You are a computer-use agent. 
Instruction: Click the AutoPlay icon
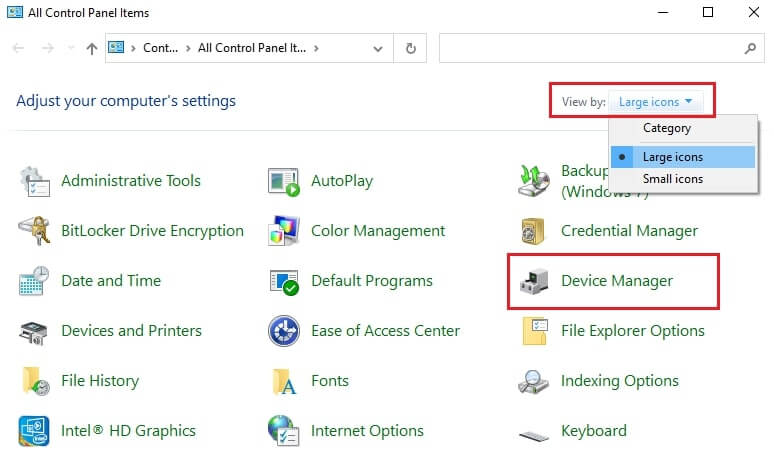pyautogui.click(x=284, y=182)
